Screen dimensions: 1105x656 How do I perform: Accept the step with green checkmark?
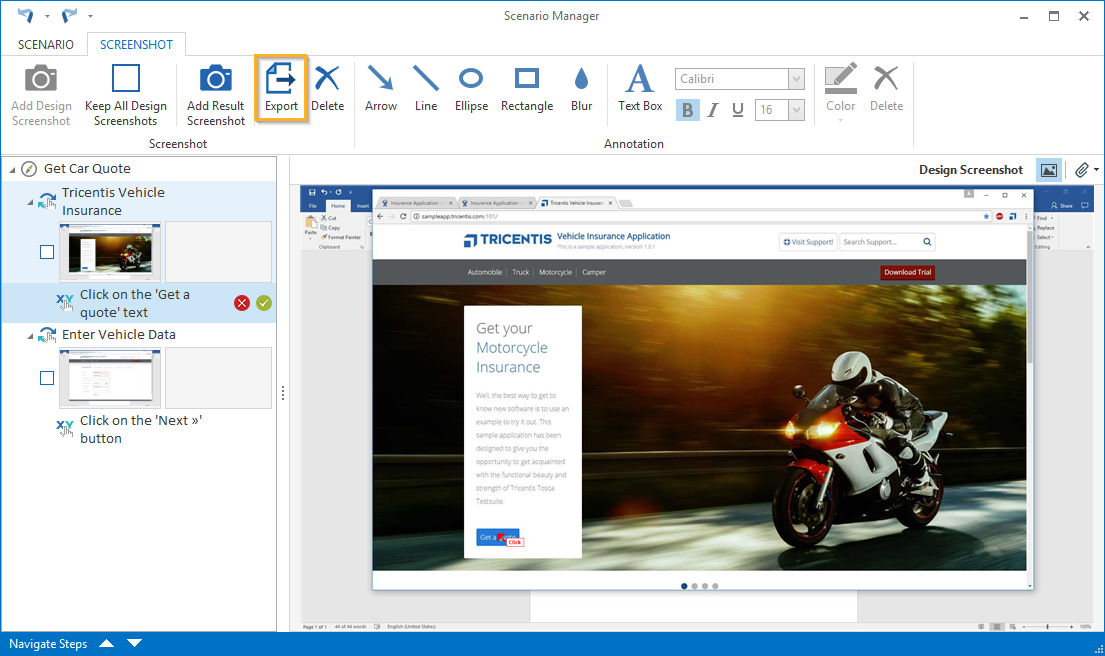[x=264, y=303]
